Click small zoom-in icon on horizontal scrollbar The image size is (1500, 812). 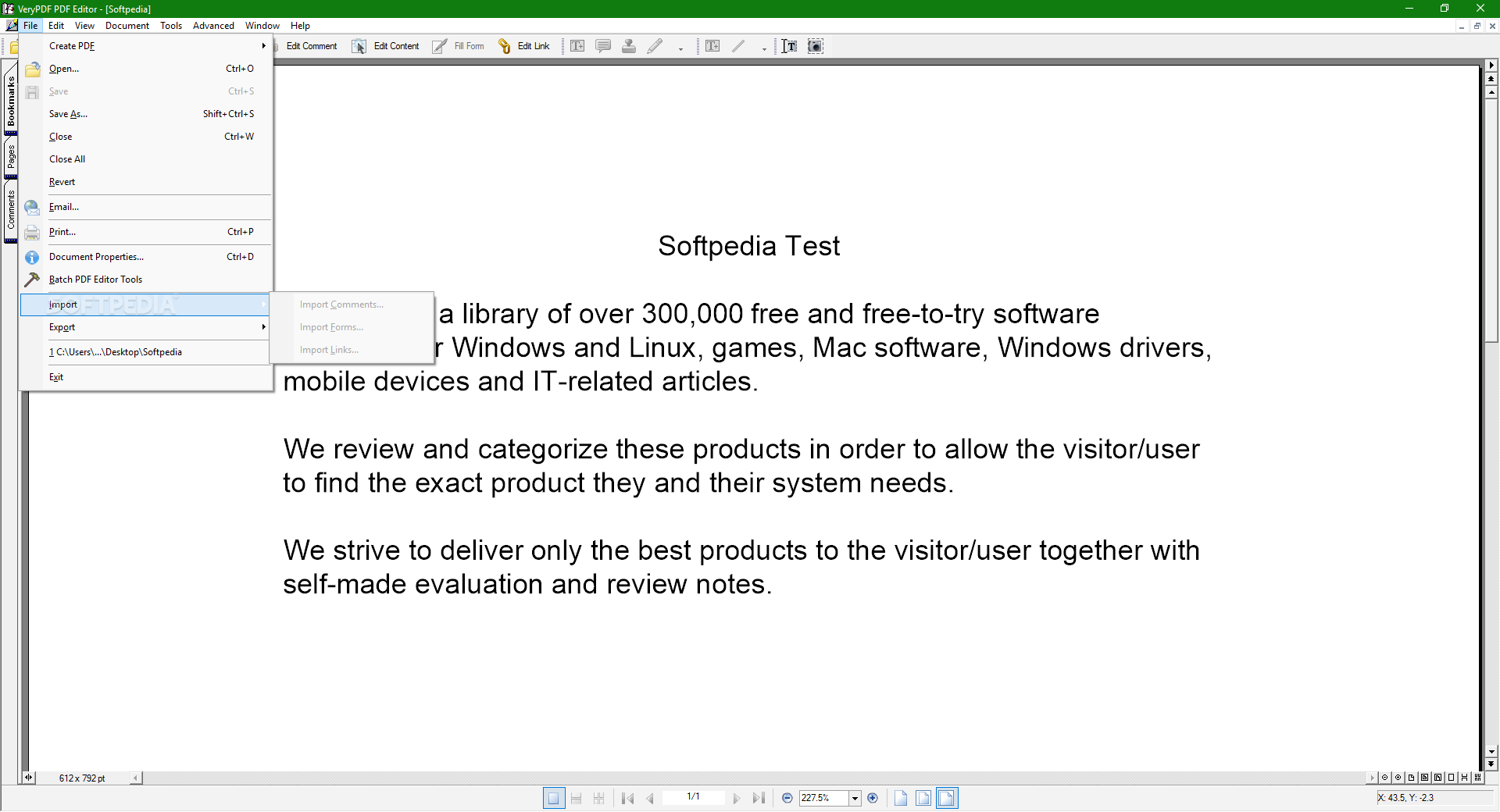(x=1398, y=778)
